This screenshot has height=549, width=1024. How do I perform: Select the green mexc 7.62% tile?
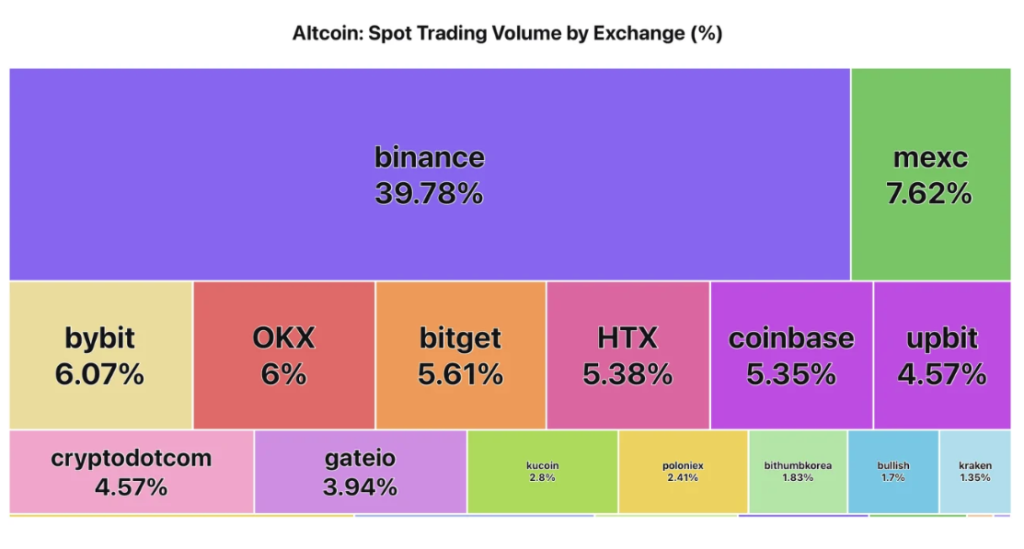pos(930,174)
